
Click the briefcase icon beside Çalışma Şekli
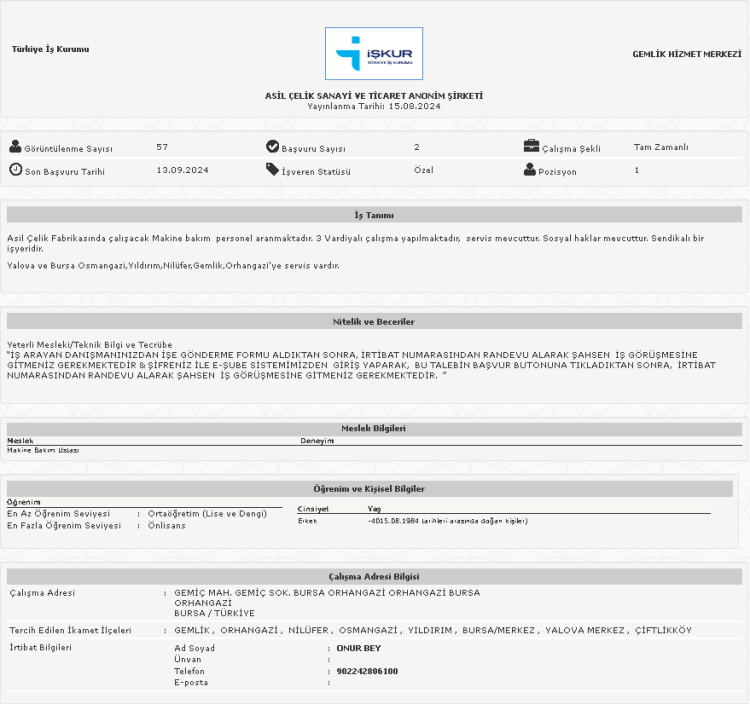(x=531, y=147)
